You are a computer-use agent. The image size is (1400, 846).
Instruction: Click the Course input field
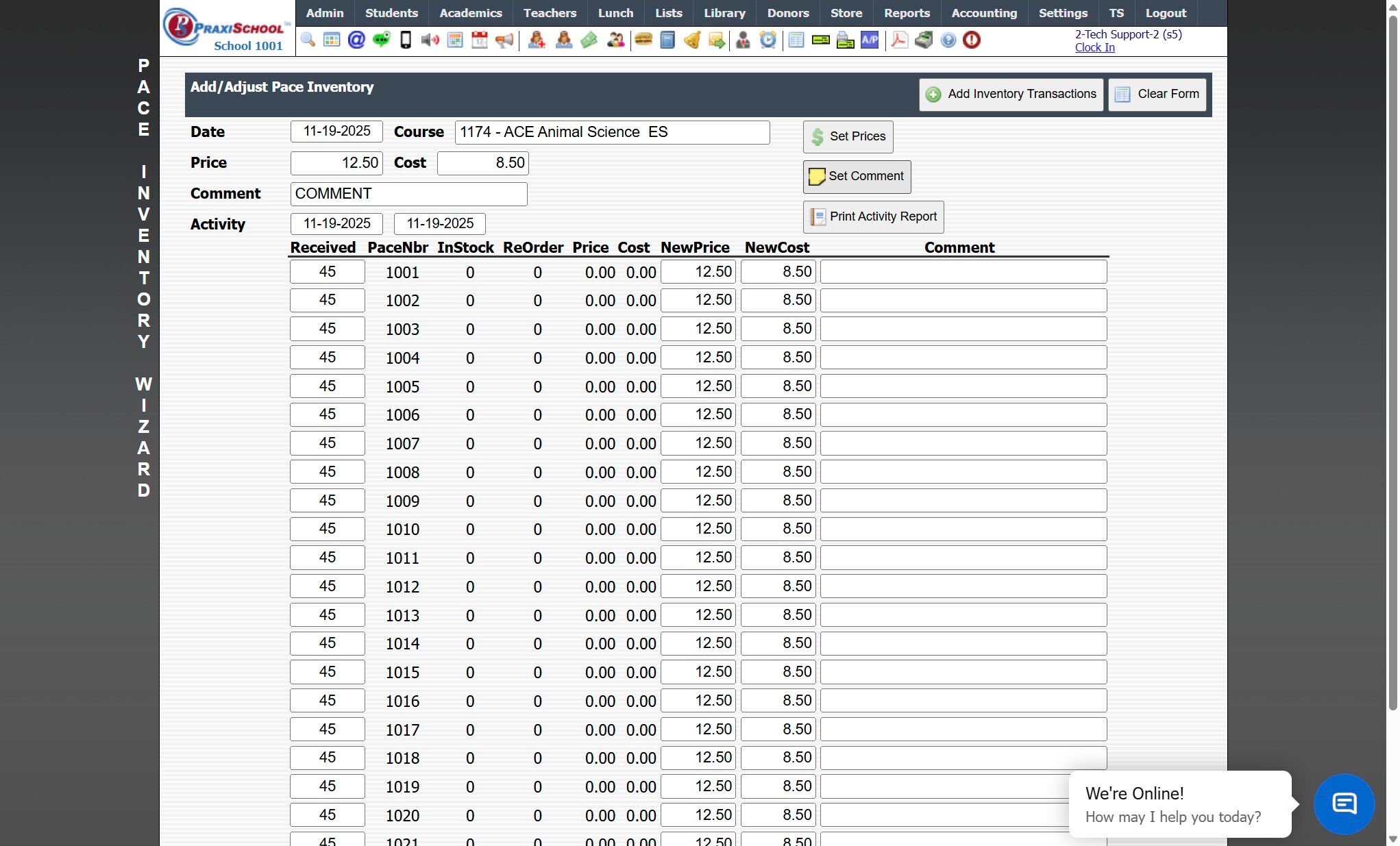(612, 132)
